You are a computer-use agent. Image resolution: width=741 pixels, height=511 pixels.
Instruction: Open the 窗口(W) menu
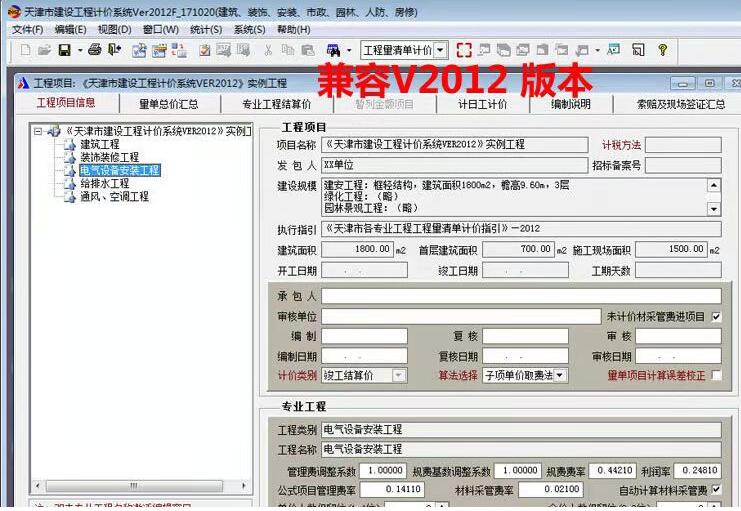(161, 30)
